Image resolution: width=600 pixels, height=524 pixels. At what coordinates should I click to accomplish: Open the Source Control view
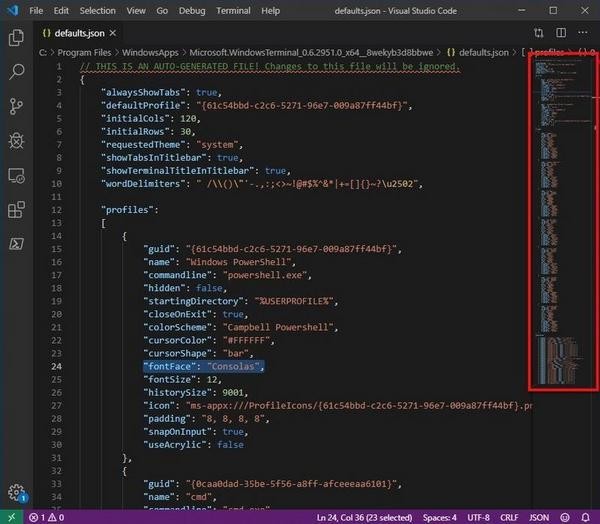tap(16, 106)
